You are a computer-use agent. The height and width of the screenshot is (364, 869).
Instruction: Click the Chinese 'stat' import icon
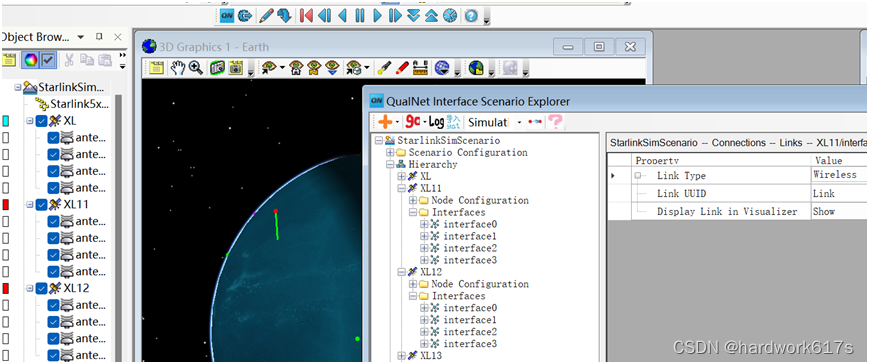(453, 121)
